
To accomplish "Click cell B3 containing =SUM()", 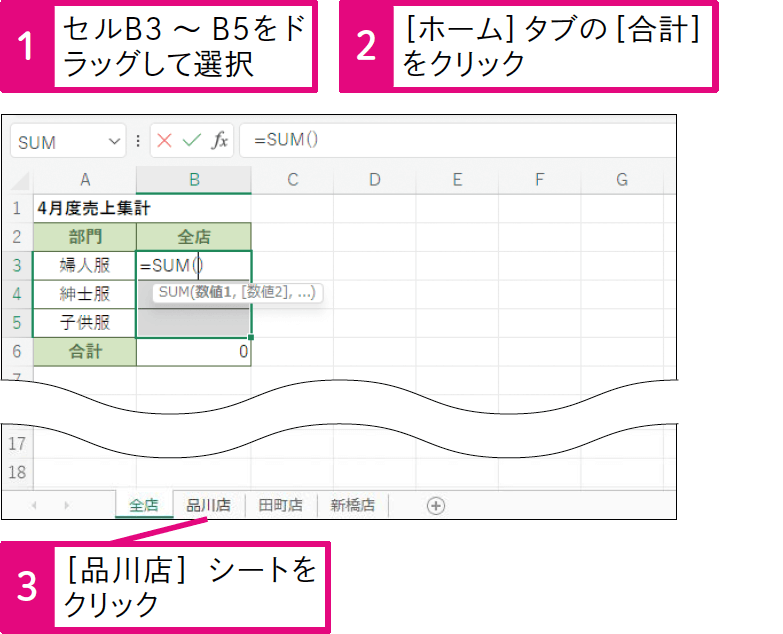I will 194,266.
